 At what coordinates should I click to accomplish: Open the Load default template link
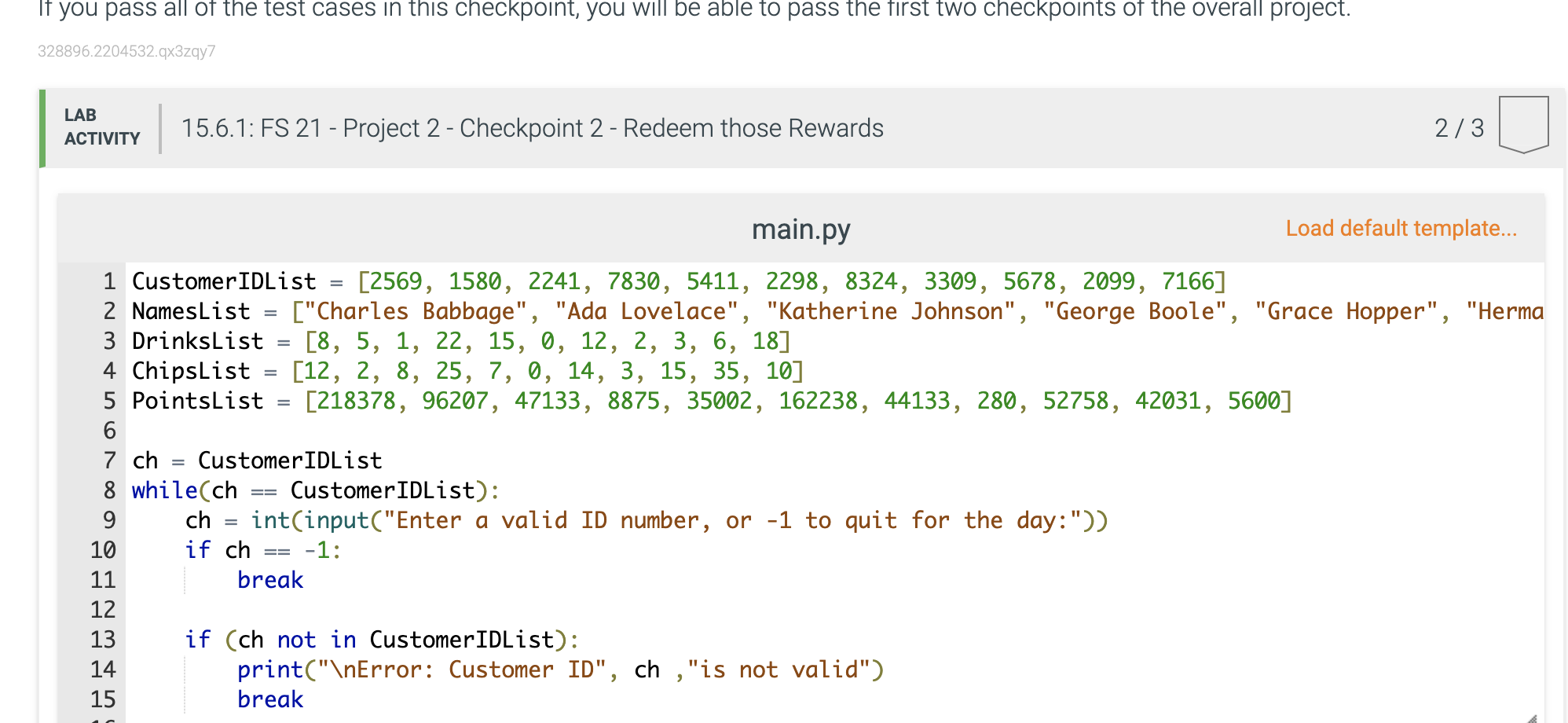click(x=1401, y=229)
